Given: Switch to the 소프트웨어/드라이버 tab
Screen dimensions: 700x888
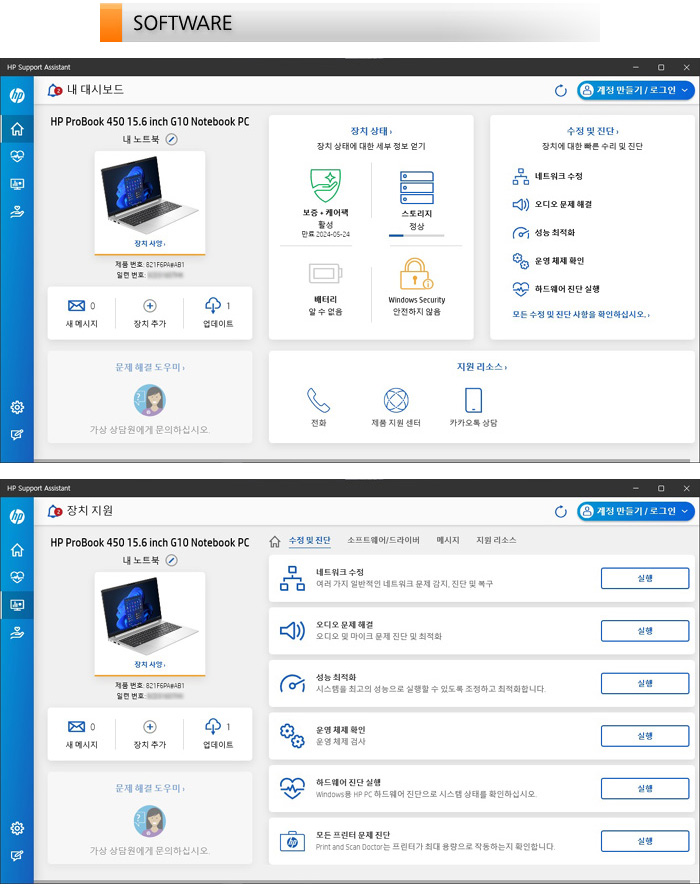Looking at the screenshot, I should [x=384, y=540].
